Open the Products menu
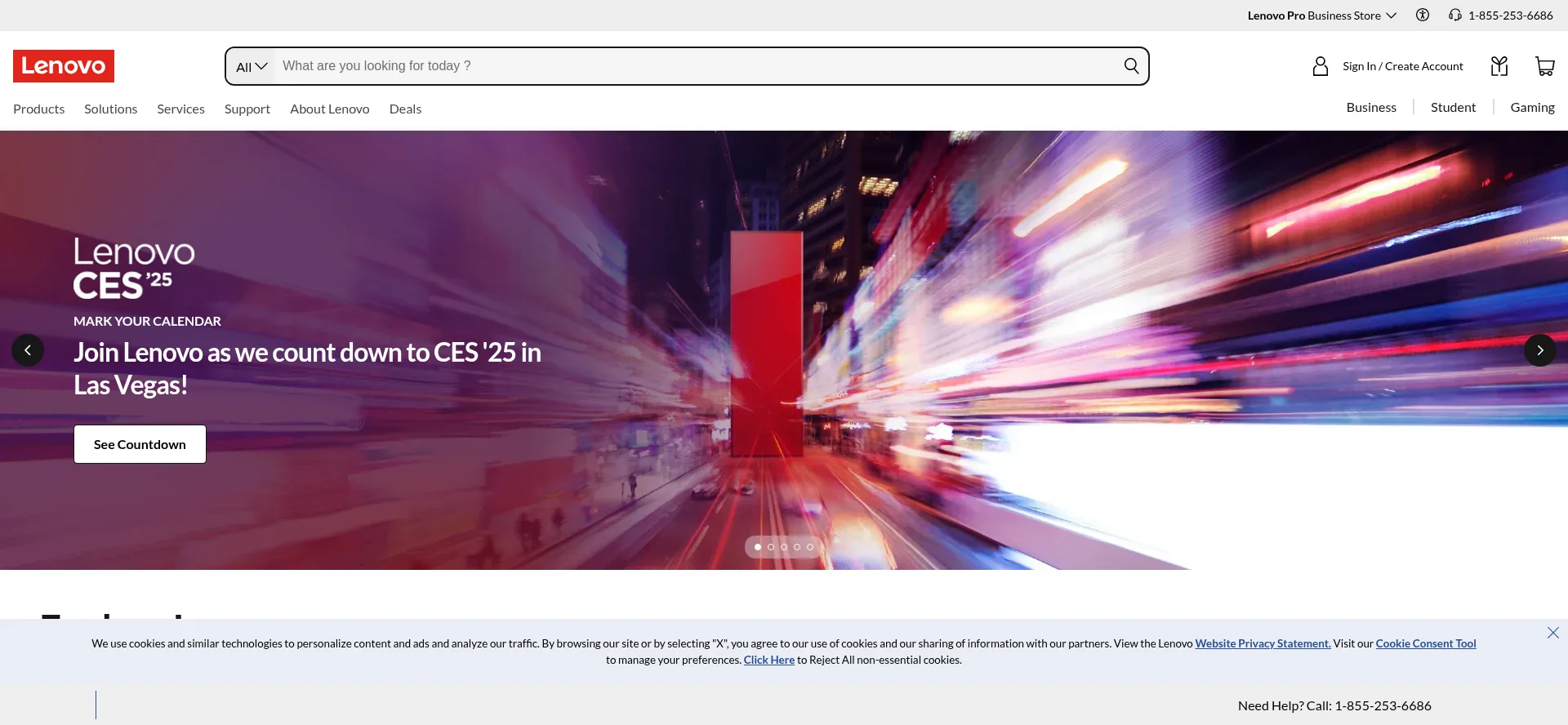Image resolution: width=1568 pixels, height=725 pixels. click(38, 109)
